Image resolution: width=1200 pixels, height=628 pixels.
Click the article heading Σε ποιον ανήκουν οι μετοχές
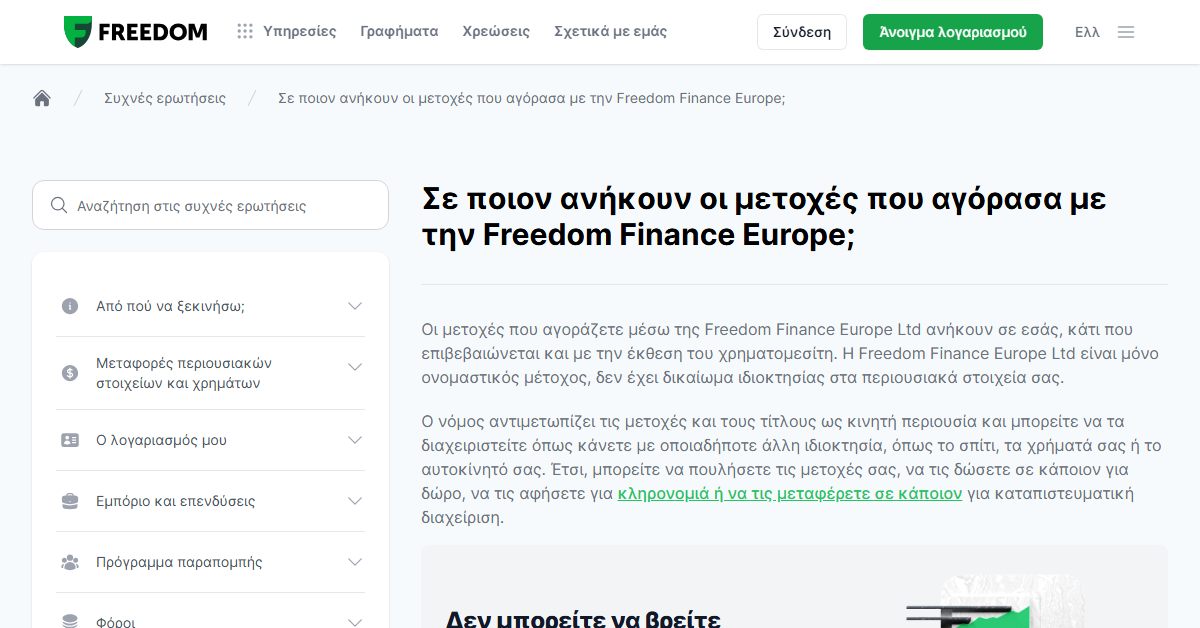click(x=764, y=217)
